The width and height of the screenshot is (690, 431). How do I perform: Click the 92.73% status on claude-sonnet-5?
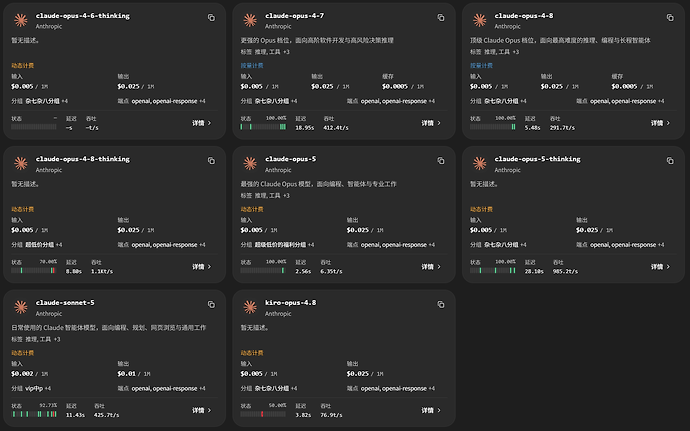pos(48,405)
